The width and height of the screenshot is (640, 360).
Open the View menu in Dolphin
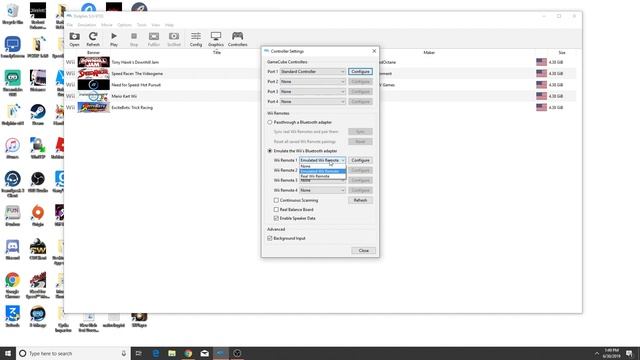click(156, 25)
